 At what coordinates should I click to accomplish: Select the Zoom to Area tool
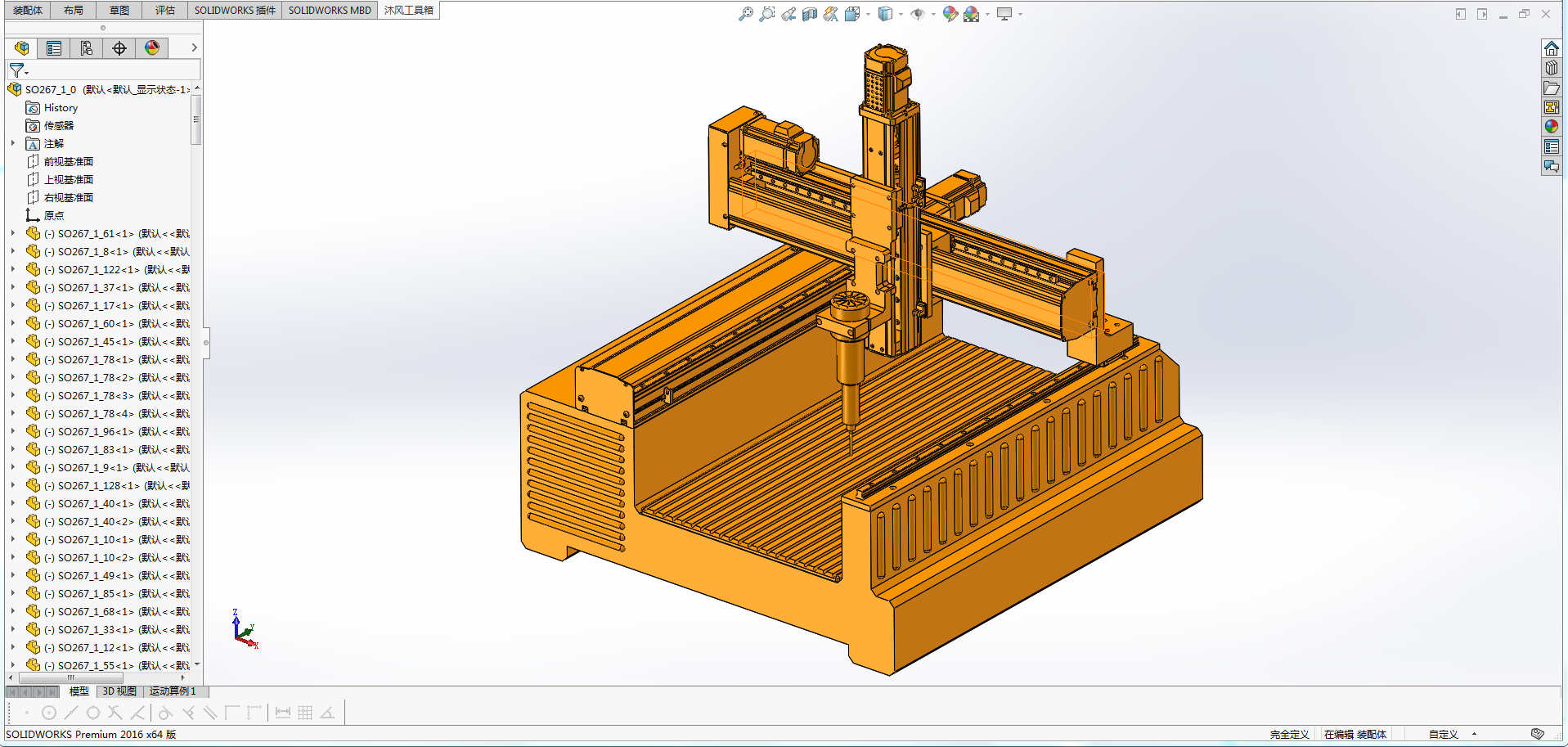pyautogui.click(x=766, y=14)
